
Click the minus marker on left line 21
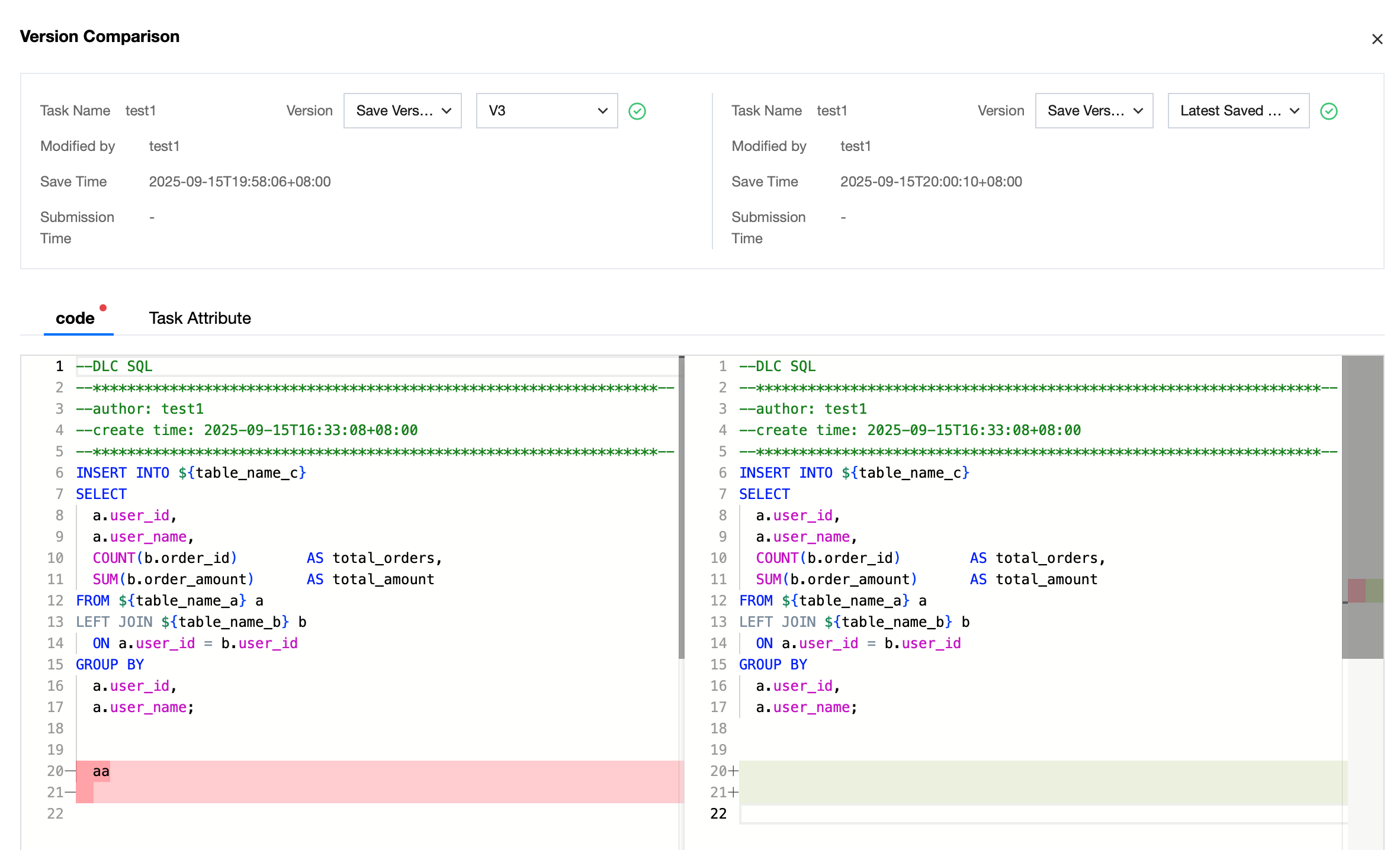70,793
